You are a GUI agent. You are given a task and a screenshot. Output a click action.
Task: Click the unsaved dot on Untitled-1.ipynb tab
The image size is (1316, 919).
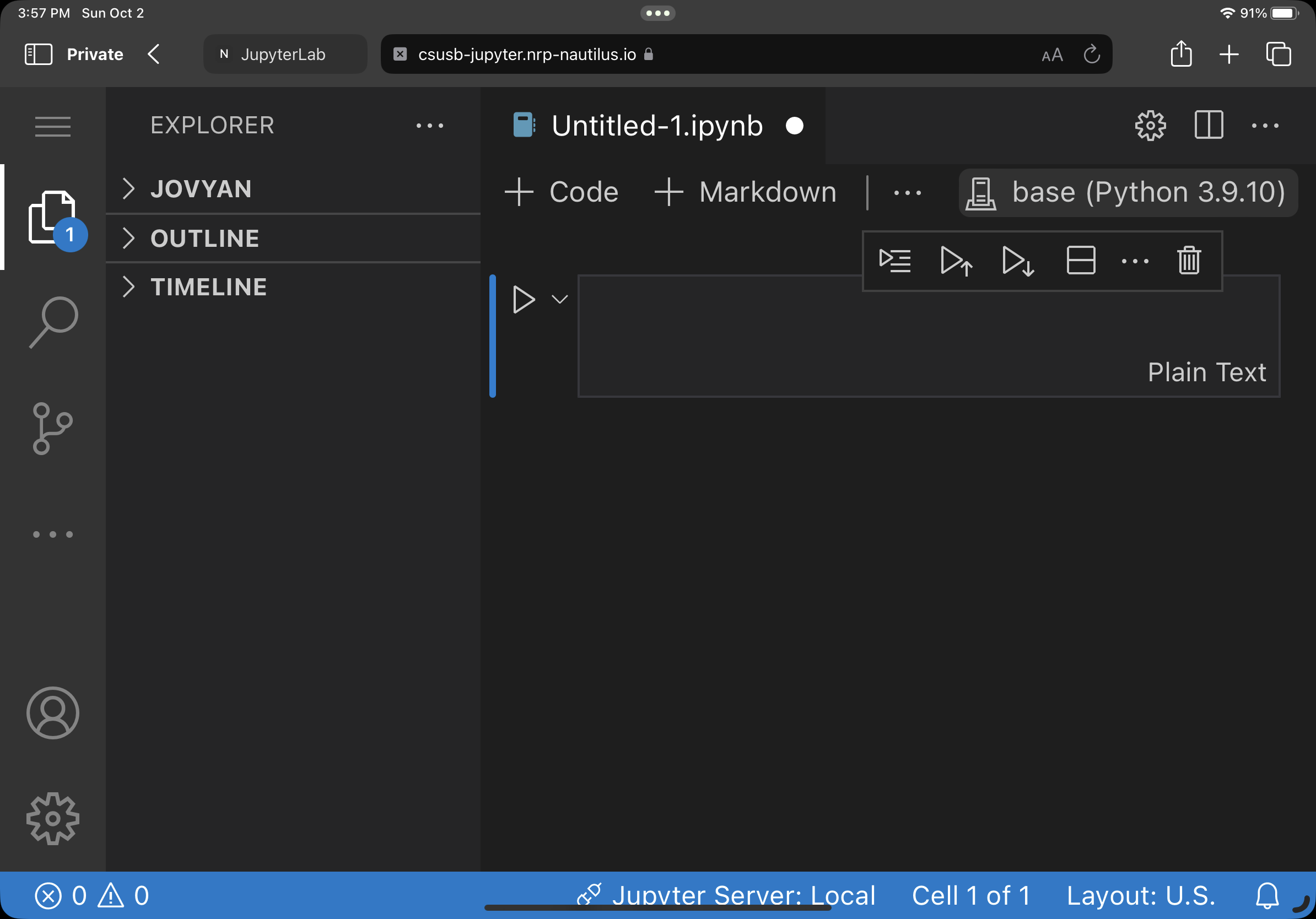[x=795, y=126]
